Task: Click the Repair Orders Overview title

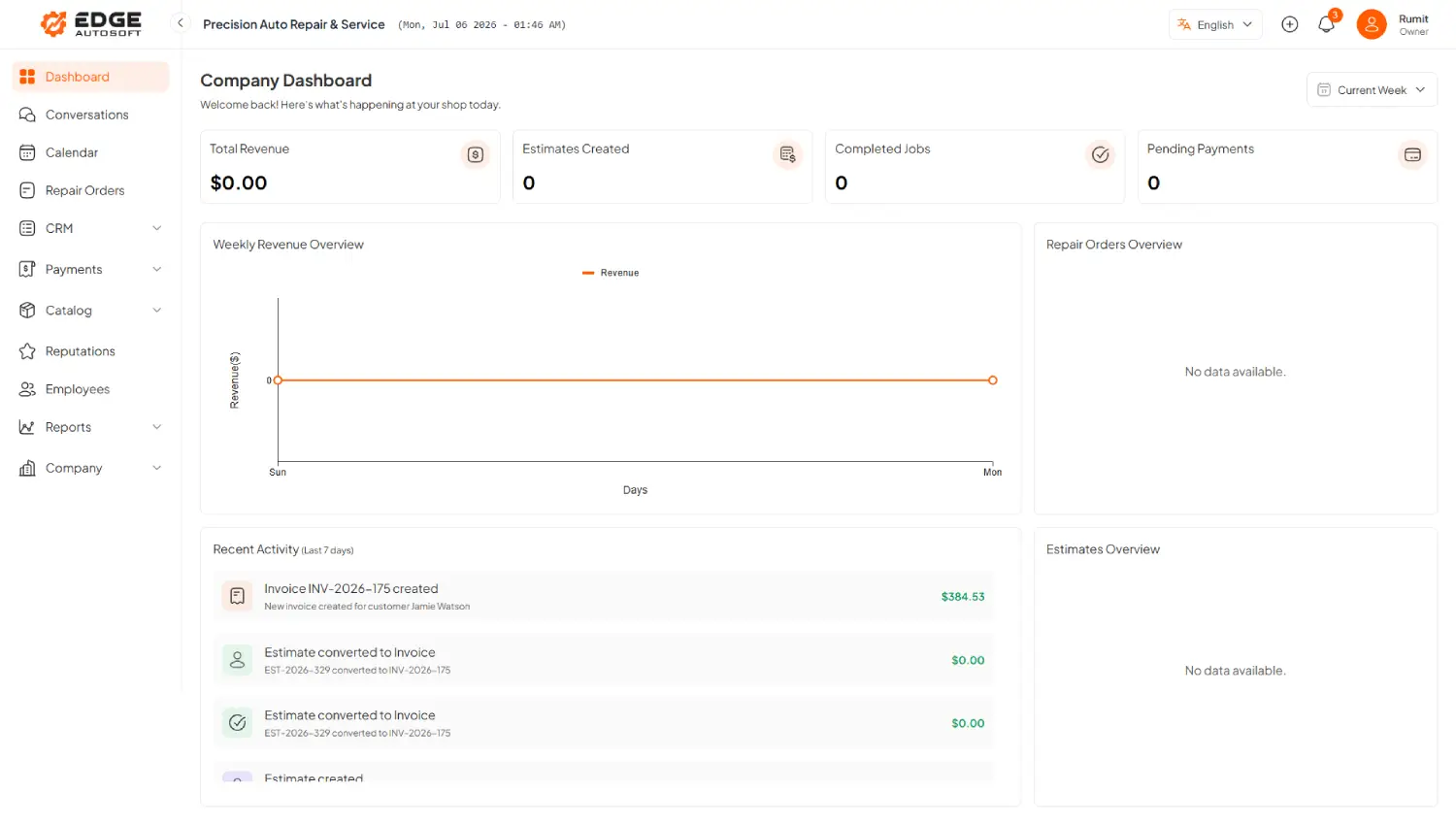Action: click(1114, 245)
